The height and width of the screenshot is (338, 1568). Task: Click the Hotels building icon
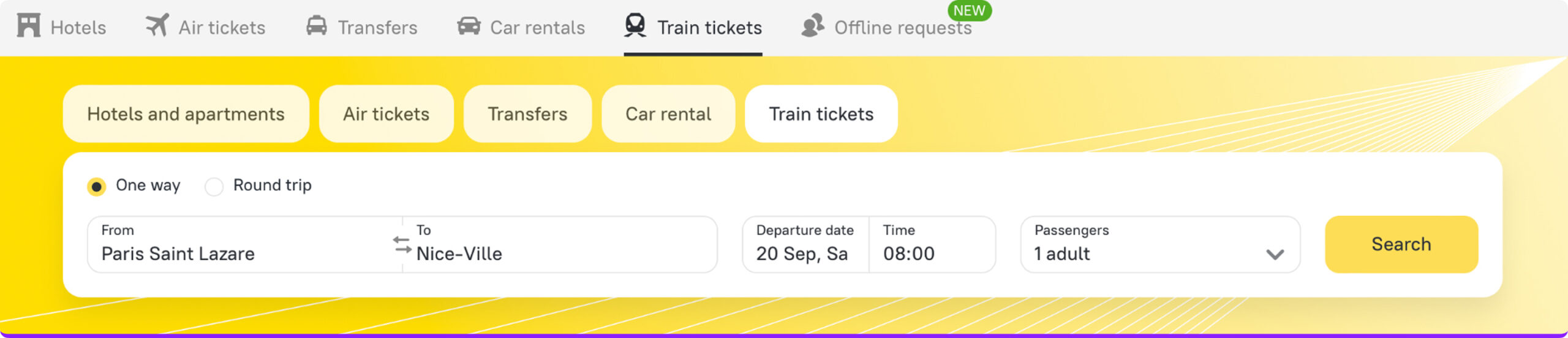(28, 26)
